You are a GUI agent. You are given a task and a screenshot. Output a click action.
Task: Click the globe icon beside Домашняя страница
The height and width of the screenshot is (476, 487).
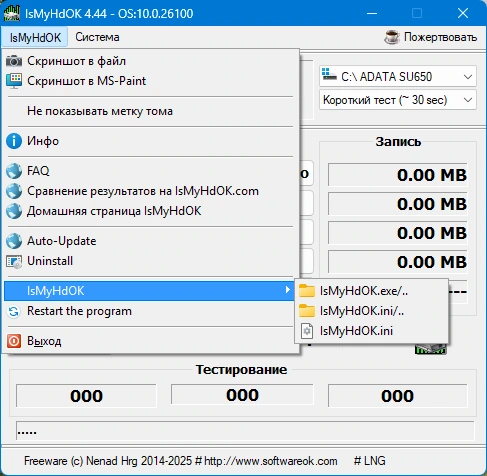coord(14,211)
